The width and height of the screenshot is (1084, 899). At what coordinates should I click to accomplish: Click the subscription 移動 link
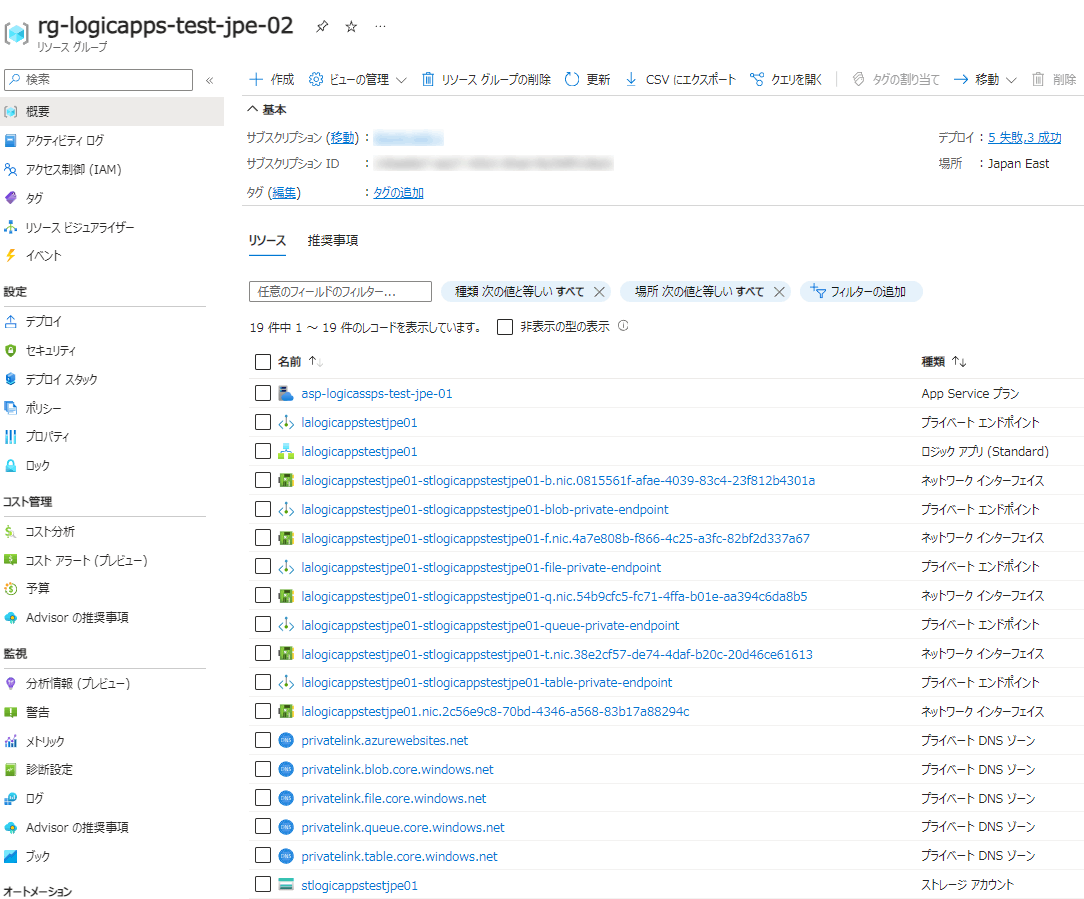343,138
